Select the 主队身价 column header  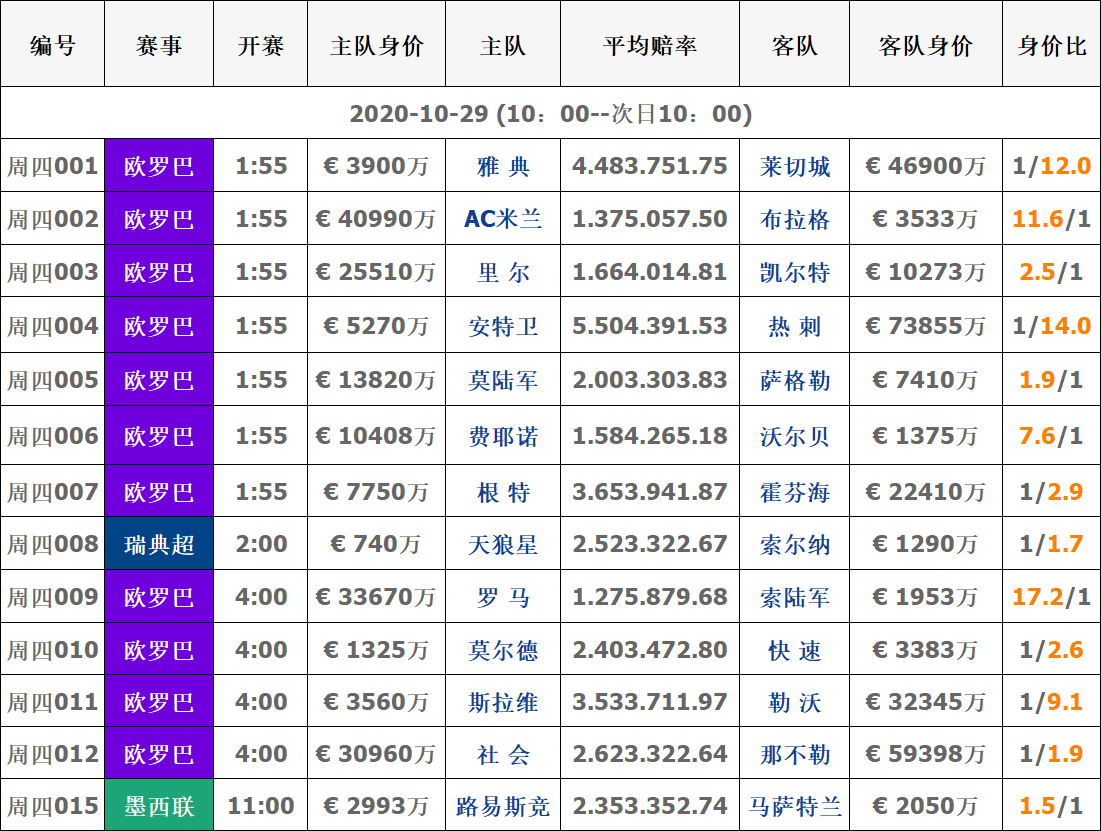(376, 46)
